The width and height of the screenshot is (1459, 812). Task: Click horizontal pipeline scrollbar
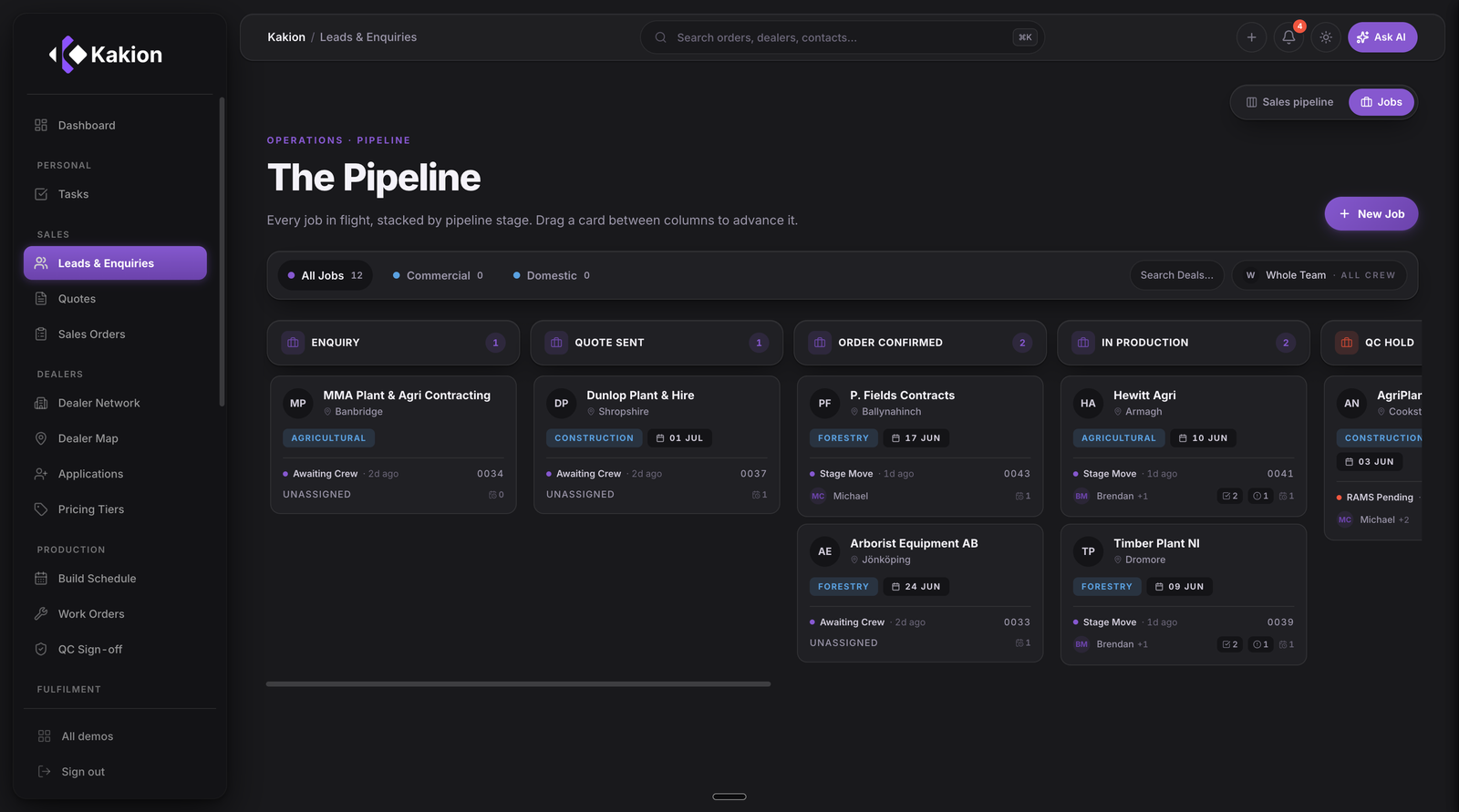(x=518, y=684)
